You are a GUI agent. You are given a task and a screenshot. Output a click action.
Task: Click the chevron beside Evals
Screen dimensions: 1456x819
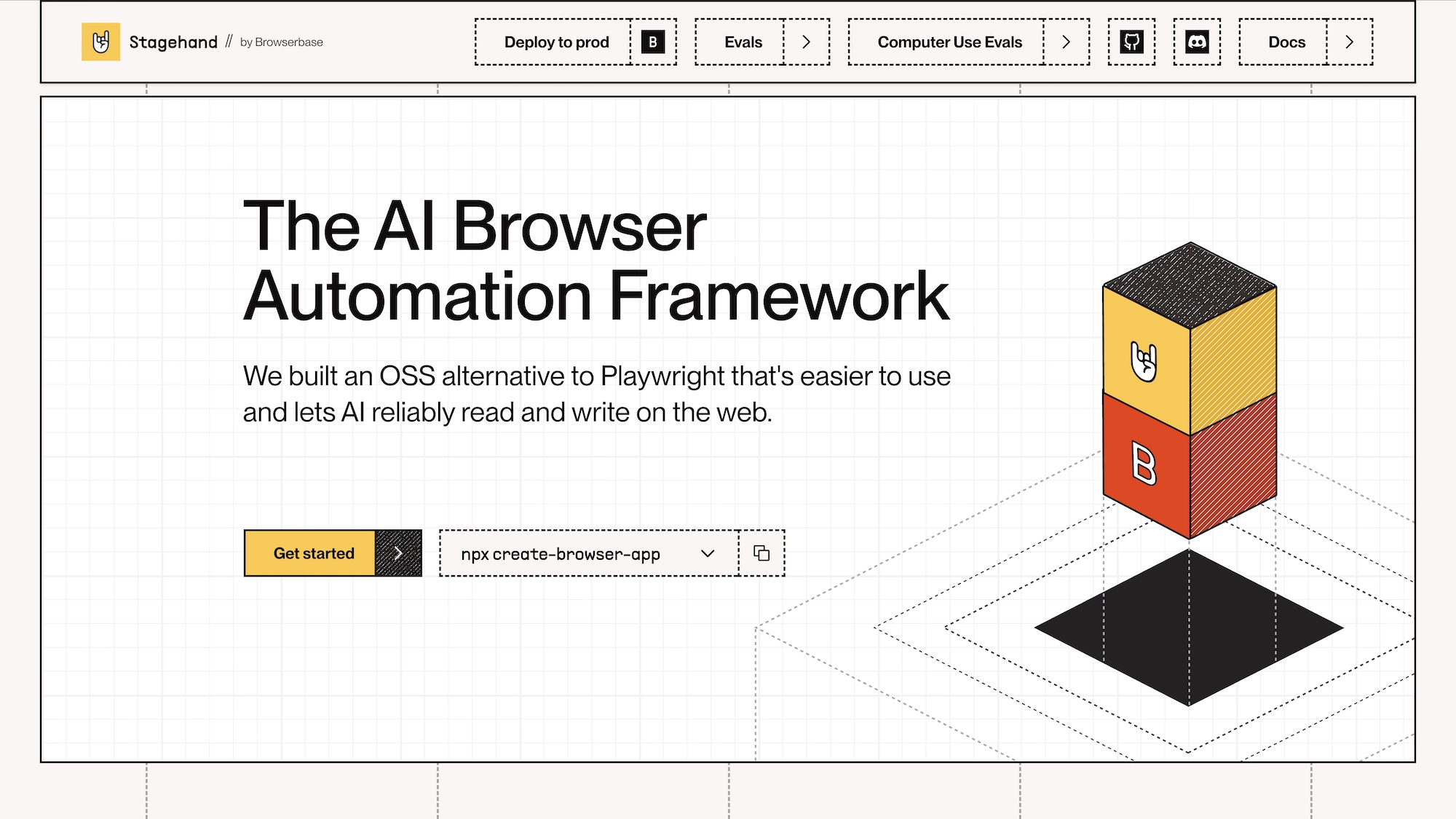[x=806, y=42]
